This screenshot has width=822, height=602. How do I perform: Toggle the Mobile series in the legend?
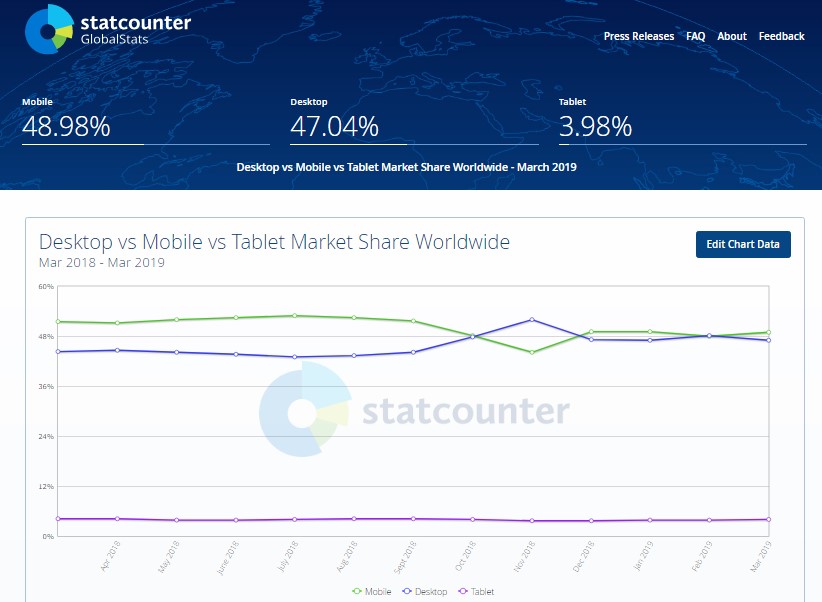tap(372, 592)
